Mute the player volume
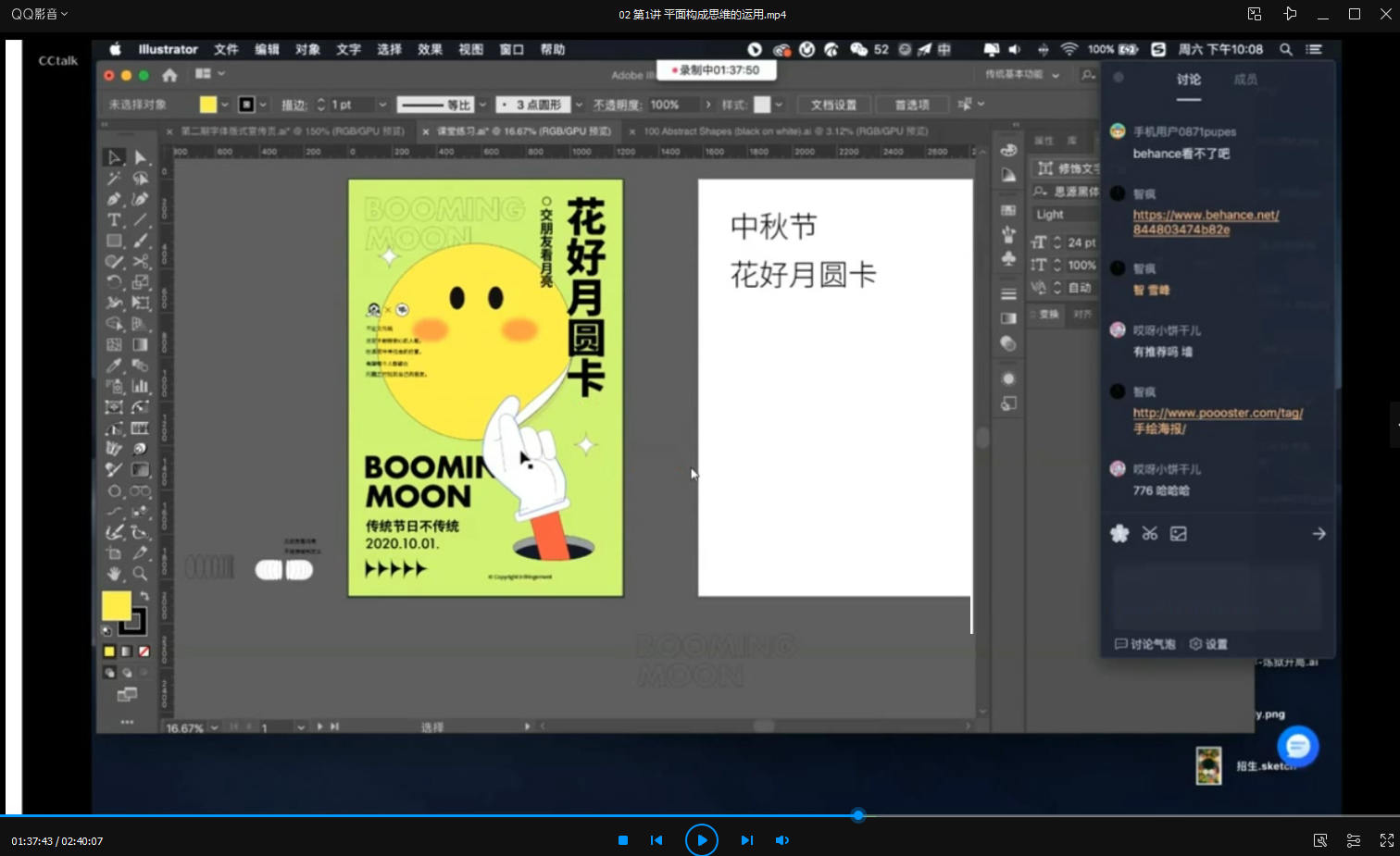The image size is (1400, 856). pos(782,840)
